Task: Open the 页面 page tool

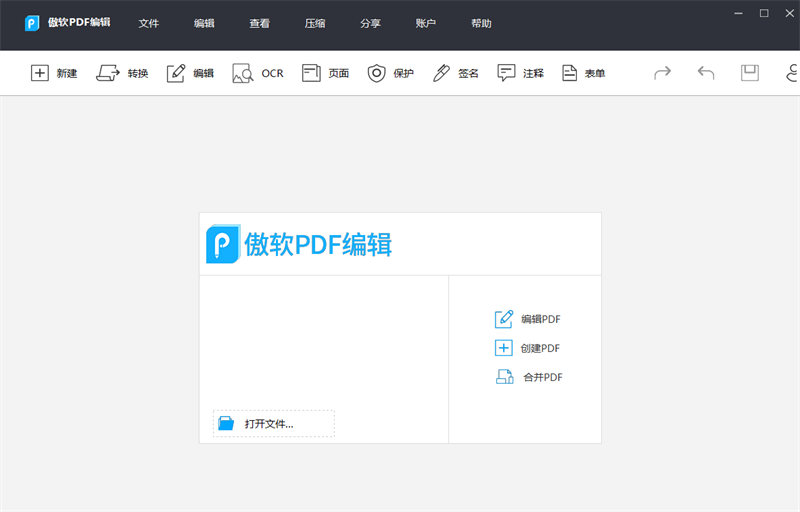Action: point(325,73)
